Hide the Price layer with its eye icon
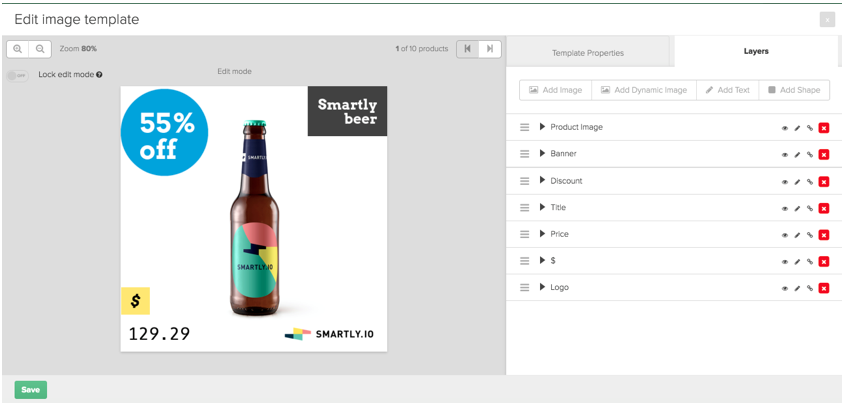 point(785,235)
